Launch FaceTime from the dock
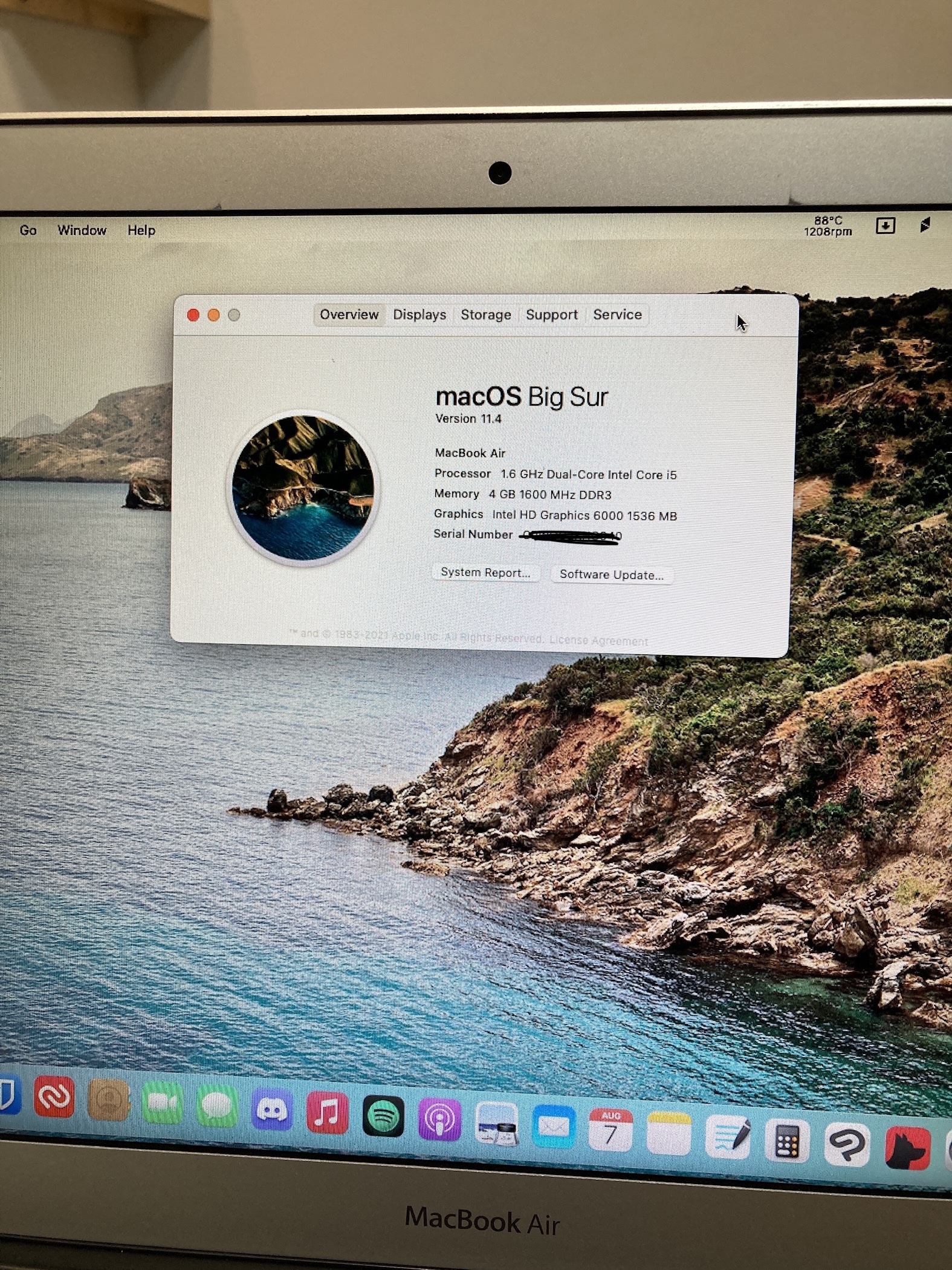This screenshot has height=1270, width=952. coord(162,1103)
